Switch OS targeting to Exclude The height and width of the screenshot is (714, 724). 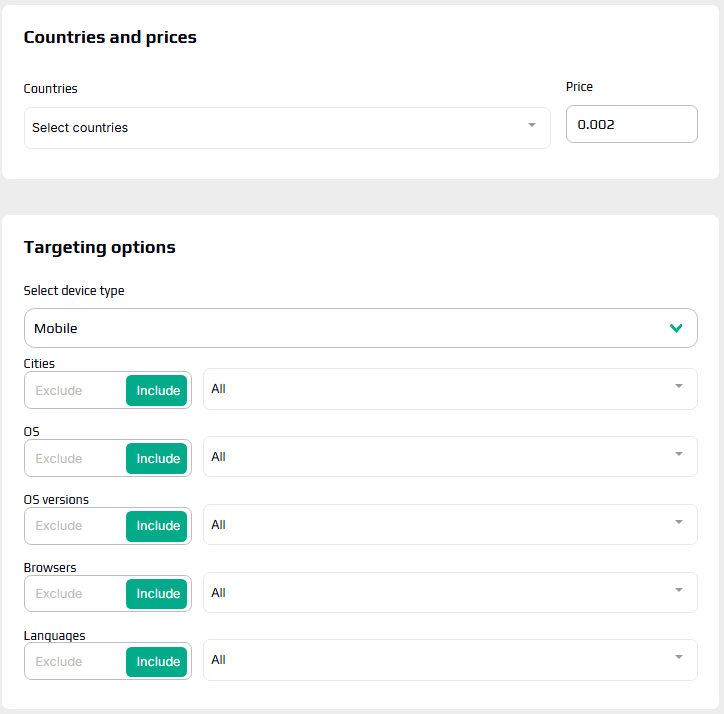tap(59, 458)
